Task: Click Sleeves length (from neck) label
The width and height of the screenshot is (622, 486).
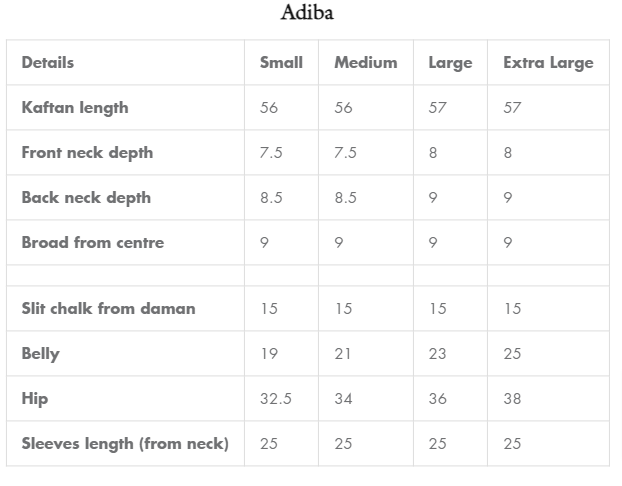Action: (125, 443)
